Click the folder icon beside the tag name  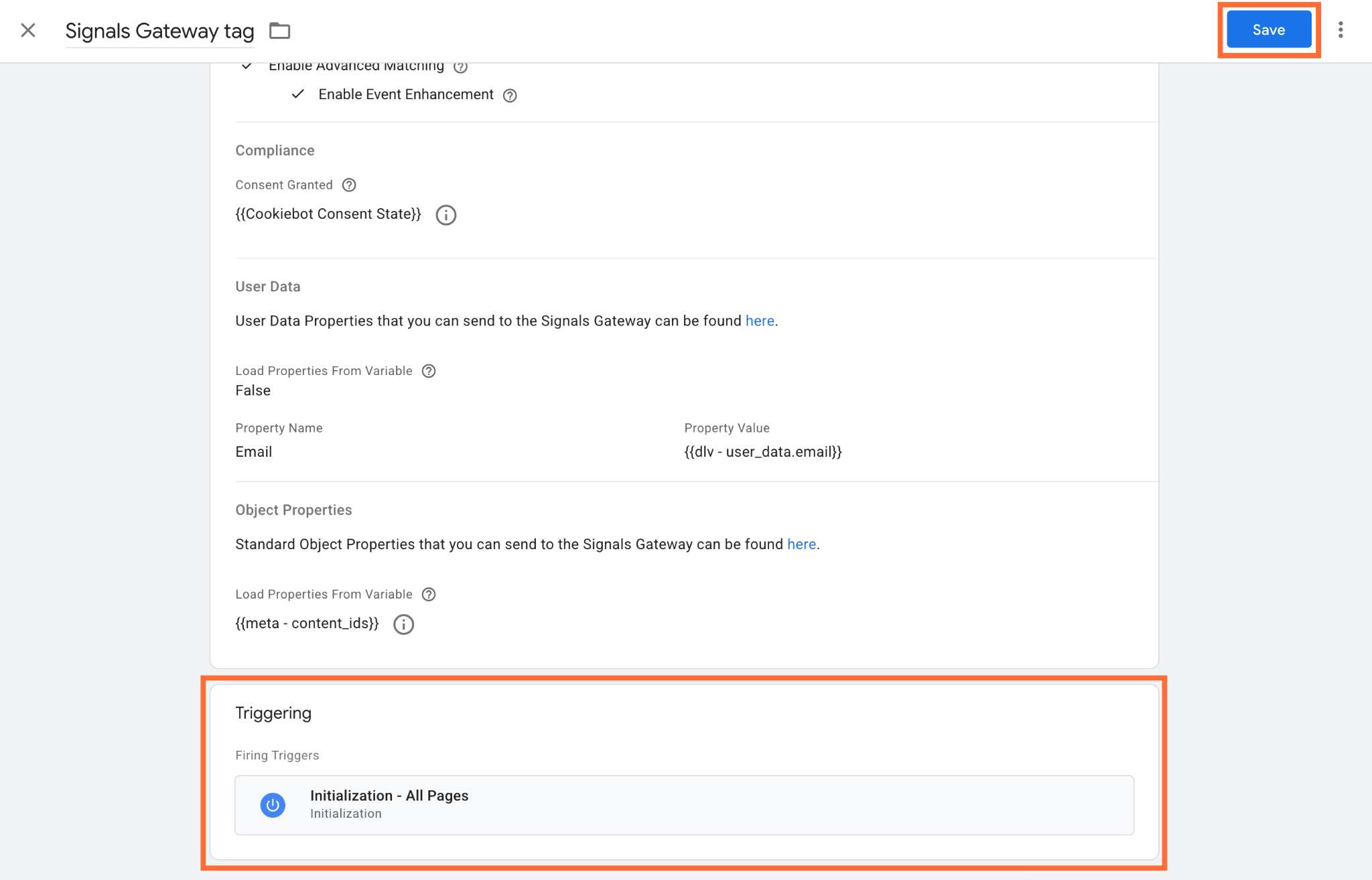pos(279,31)
